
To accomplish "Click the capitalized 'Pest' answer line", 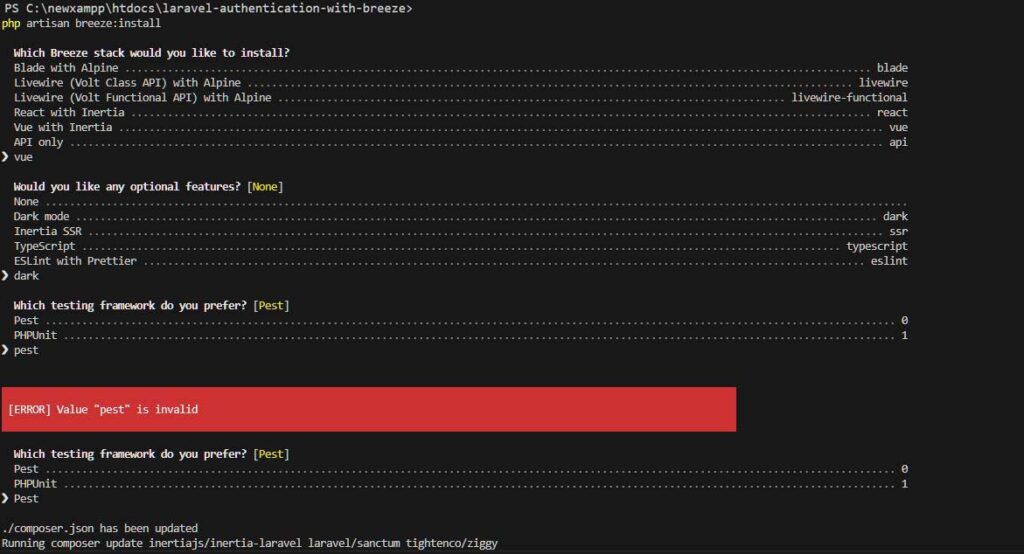I will pyautogui.click(x=20, y=499).
